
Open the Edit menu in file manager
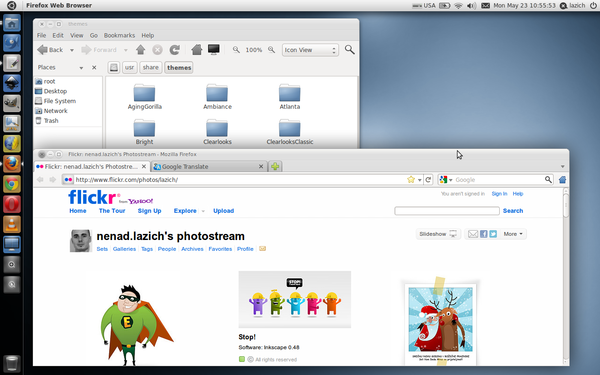[58, 35]
